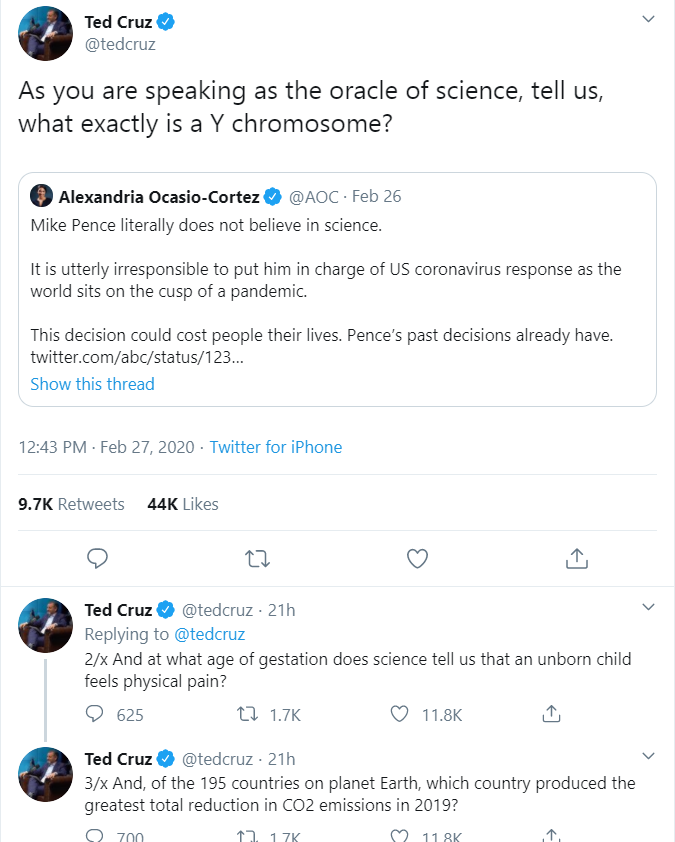The width and height of the screenshot is (675, 842).
Task: Click Show this thread link
Action: 92,384
